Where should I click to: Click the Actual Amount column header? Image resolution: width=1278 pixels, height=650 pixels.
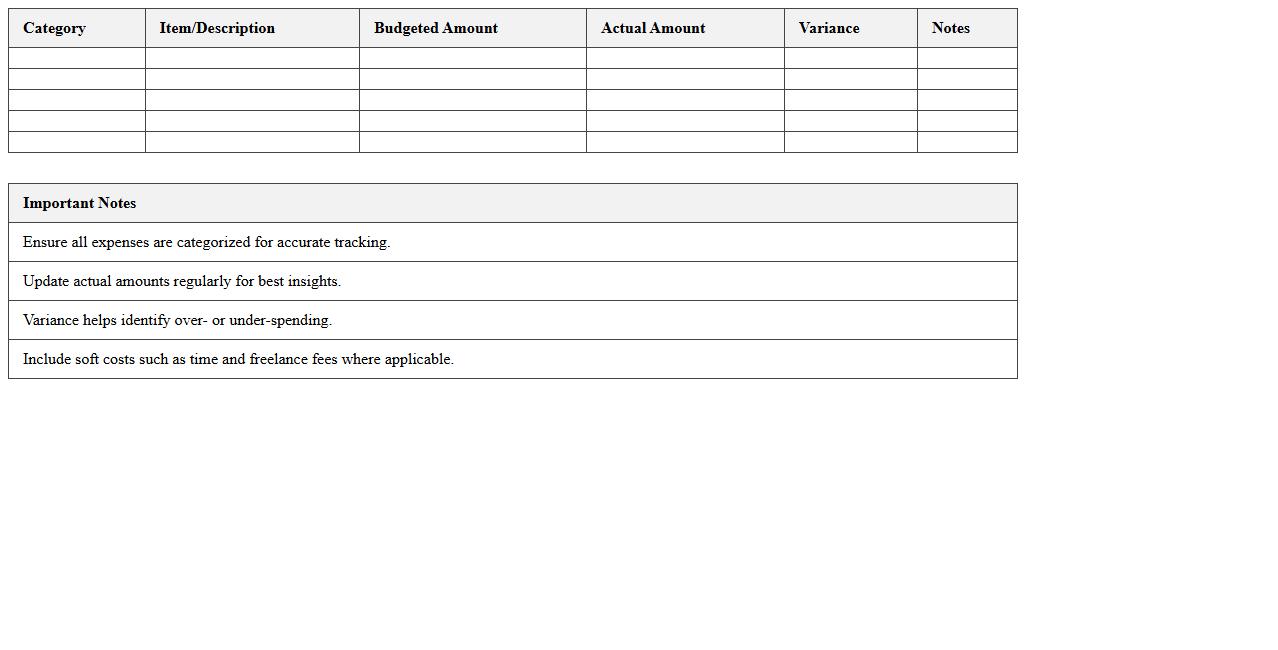pos(653,28)
